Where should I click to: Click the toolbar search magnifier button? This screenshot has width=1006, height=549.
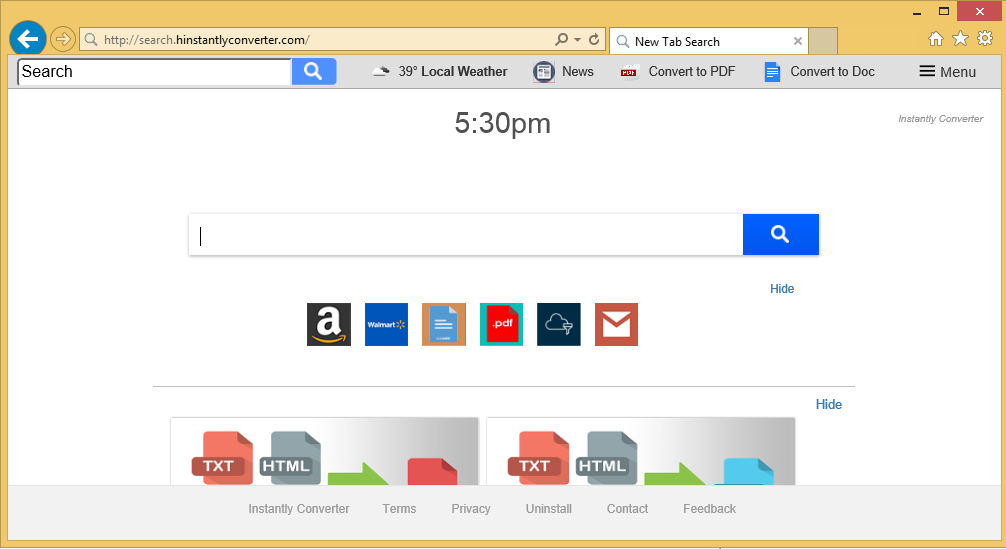pos(313,71)
